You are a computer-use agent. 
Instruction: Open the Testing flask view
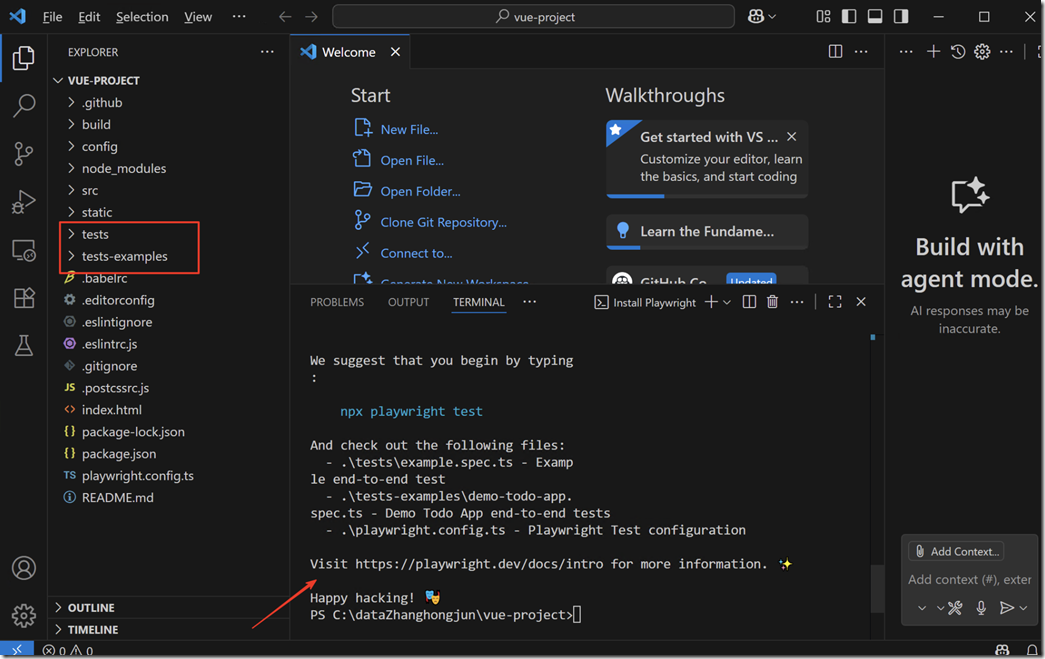coord(23,345)
